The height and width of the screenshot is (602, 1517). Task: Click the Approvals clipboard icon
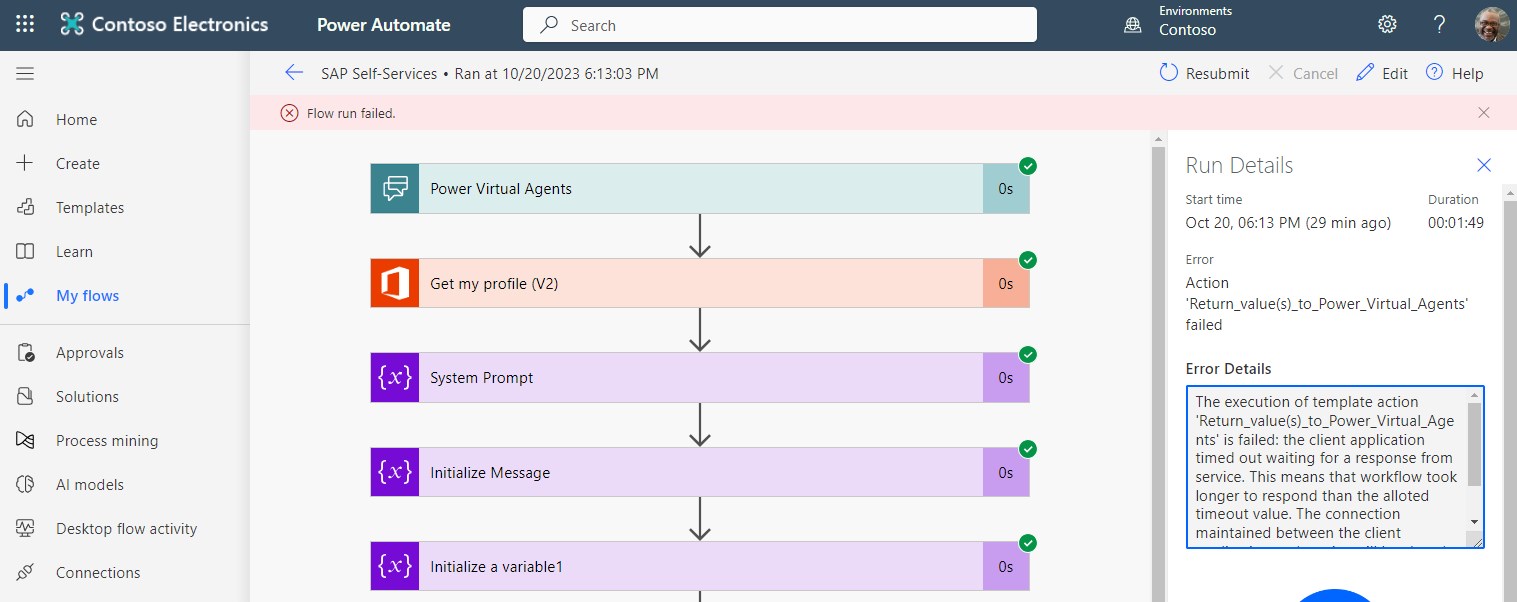pos(26,352)
